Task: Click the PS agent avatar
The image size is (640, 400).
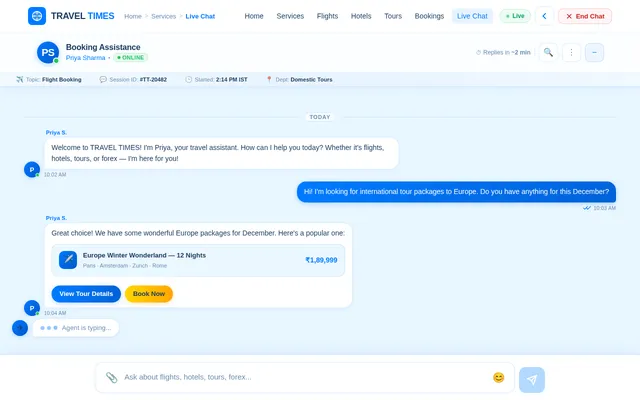Action: [48, 52]
